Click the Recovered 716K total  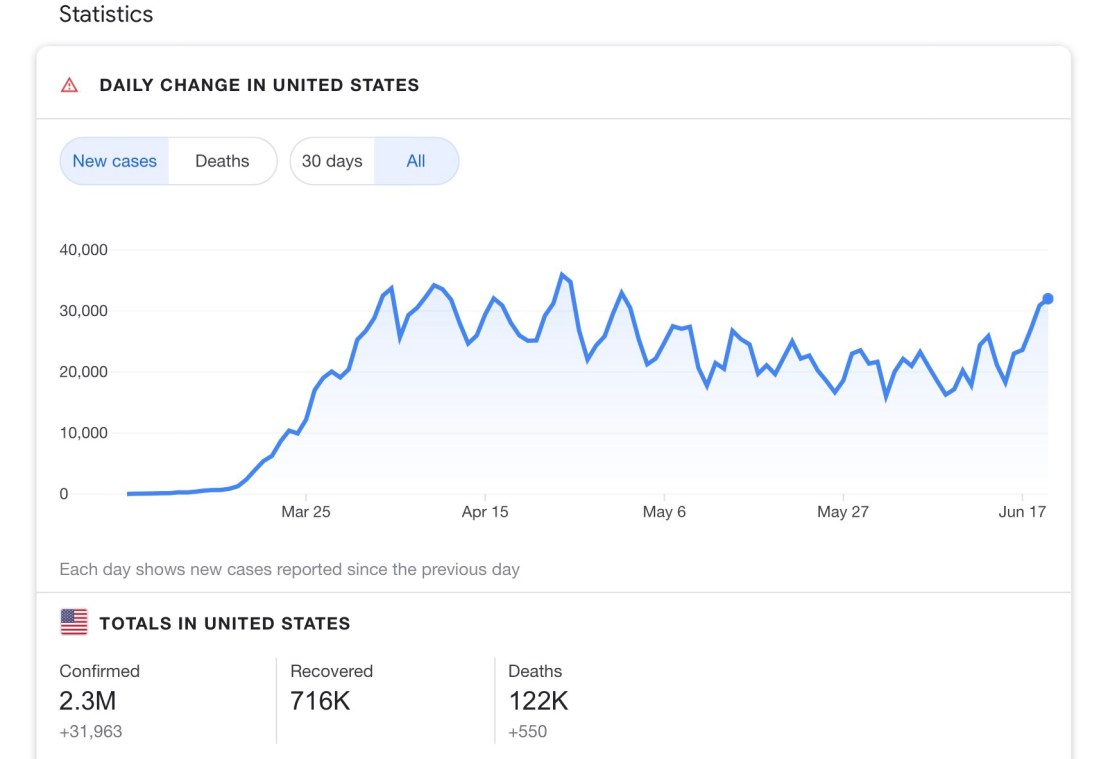click(x=320, y=701)
